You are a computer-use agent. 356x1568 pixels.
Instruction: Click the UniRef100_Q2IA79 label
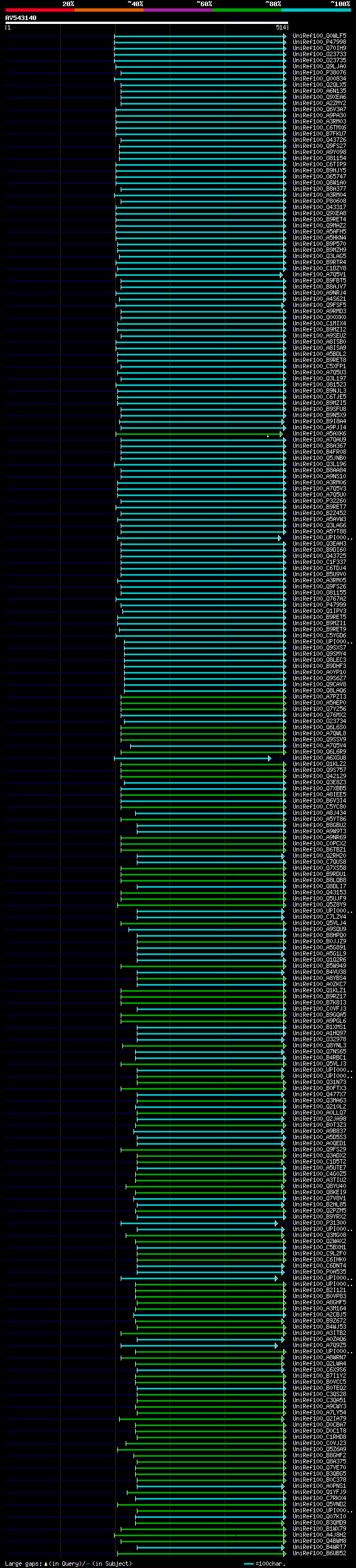tap(319, 1419)
